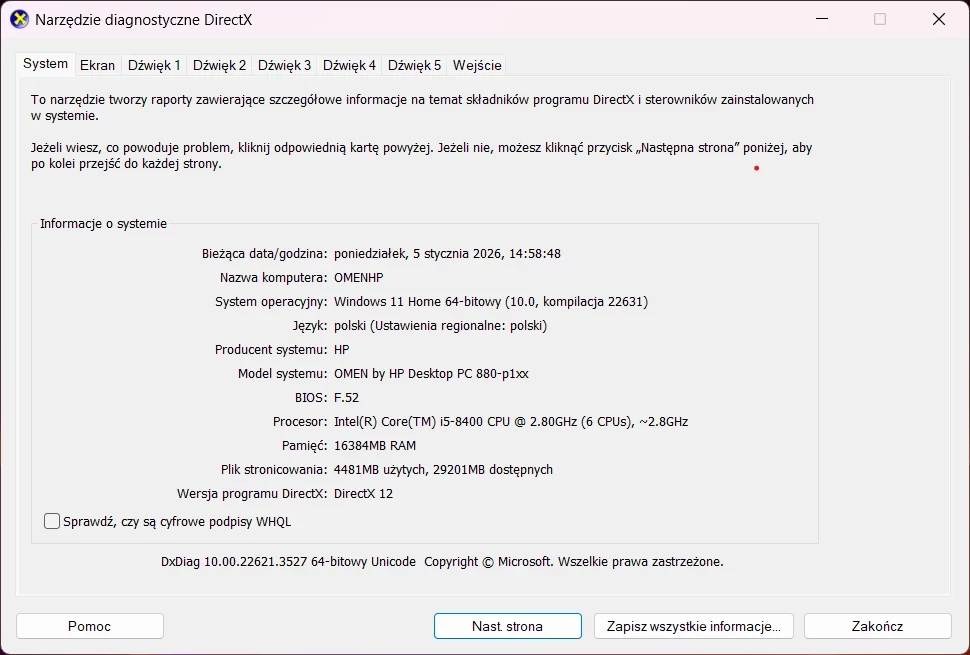
Task: Enable the WHQL digital signatures checkbox
Action: pyautogui.click(x=52, y=521)
